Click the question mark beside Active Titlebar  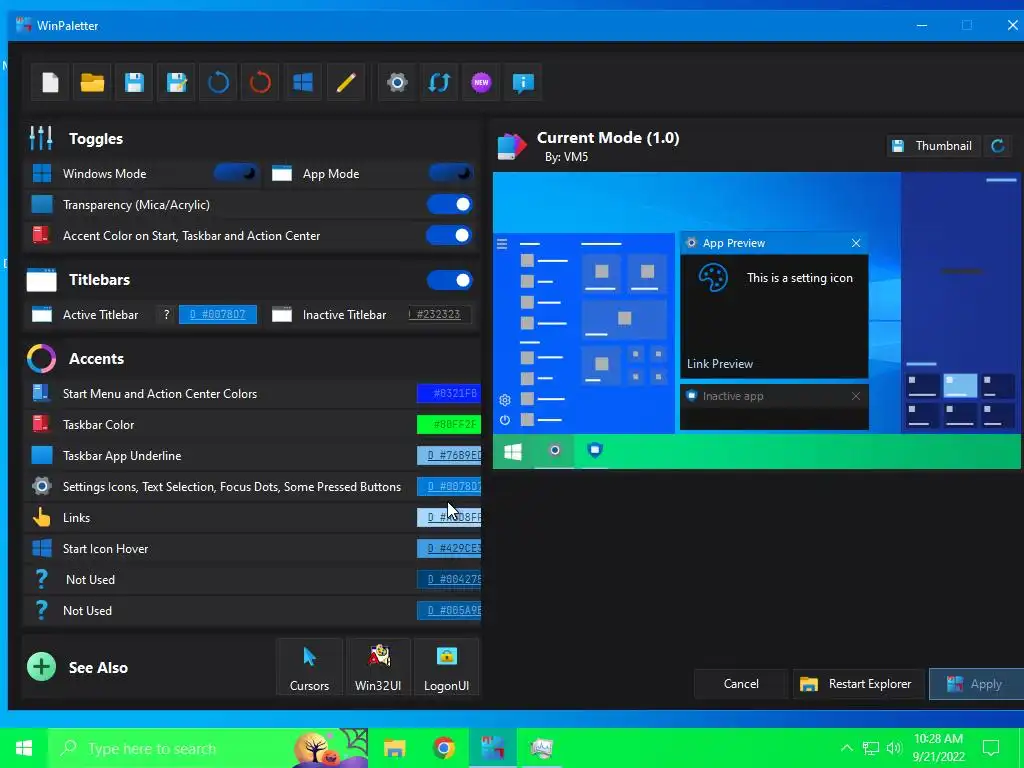(167, 314)
